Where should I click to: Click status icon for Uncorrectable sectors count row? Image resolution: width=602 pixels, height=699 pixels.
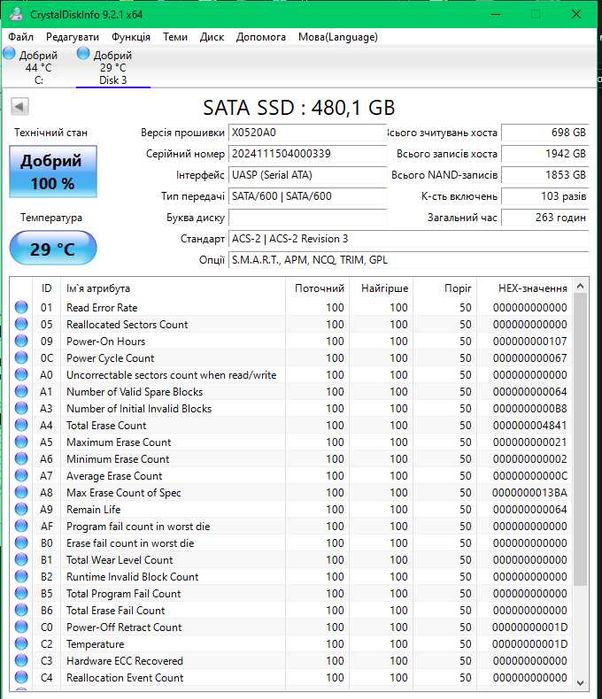tap(21, 374)
